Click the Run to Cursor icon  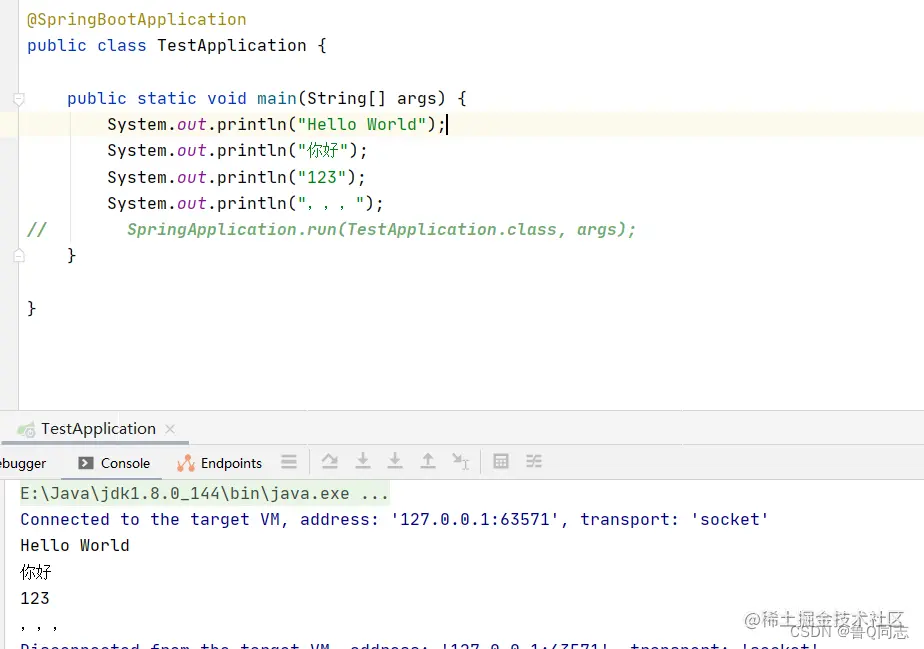pyautogui.click(x=460, y=461)
